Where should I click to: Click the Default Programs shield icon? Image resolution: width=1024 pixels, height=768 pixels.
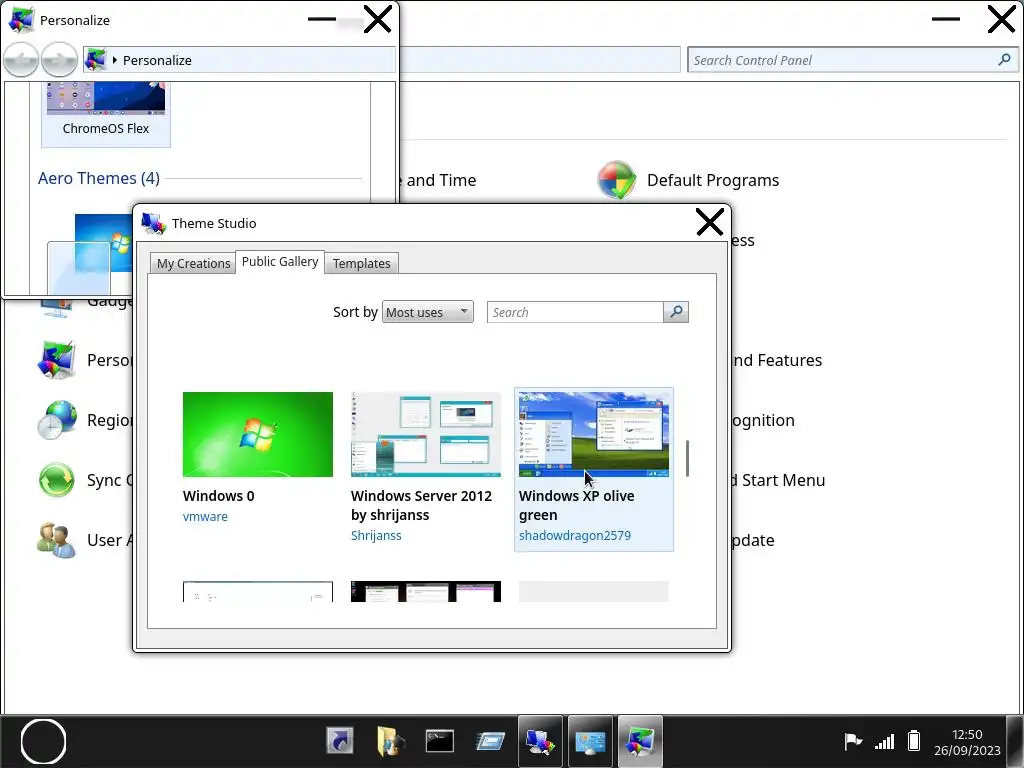616,180
